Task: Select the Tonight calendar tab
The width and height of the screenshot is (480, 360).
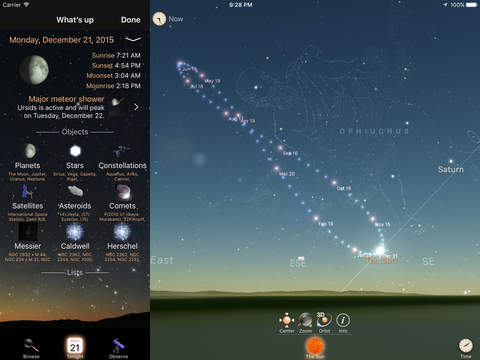Action: coord(75,348)
